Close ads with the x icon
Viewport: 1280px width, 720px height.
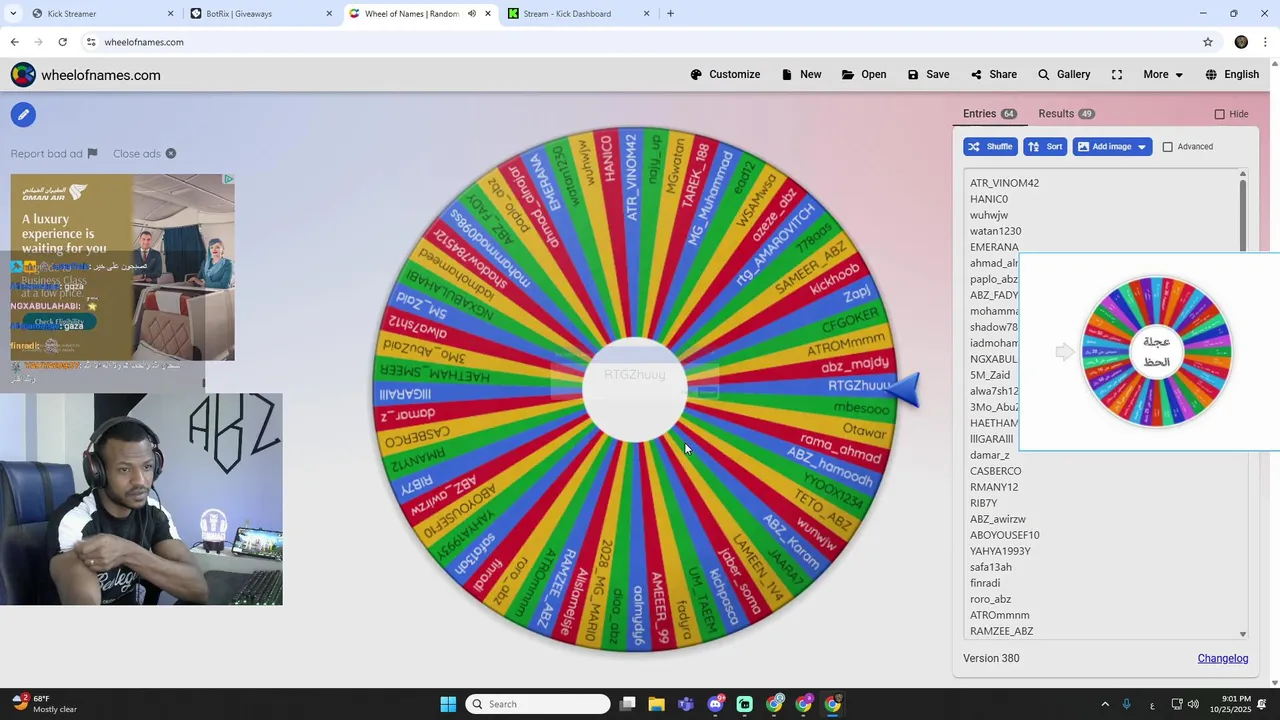point(171,153)
